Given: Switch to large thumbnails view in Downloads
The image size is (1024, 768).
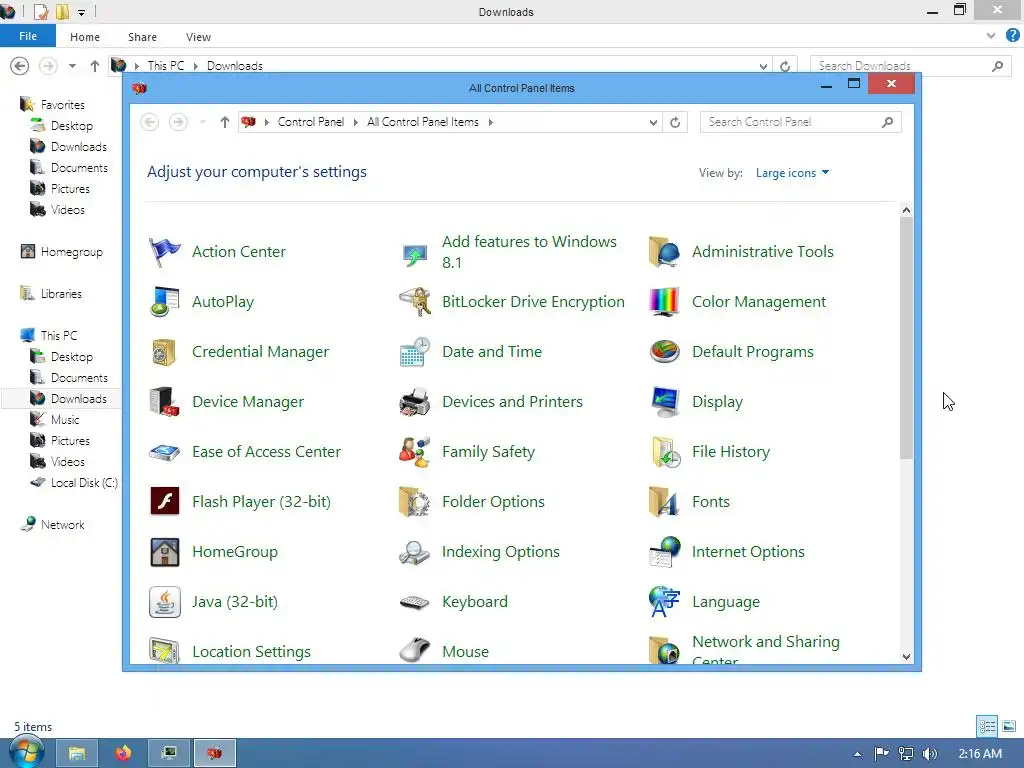Looking at the screenshot, I should pos(1008,726).
